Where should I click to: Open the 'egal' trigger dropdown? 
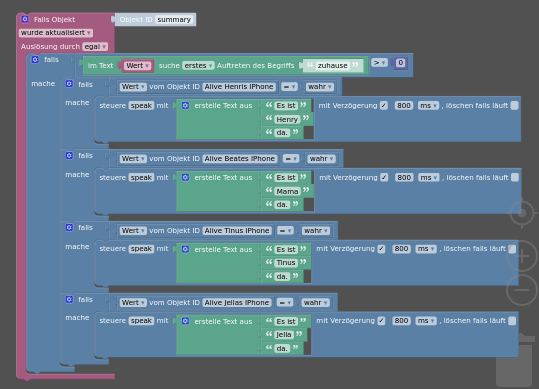(95, 46)
